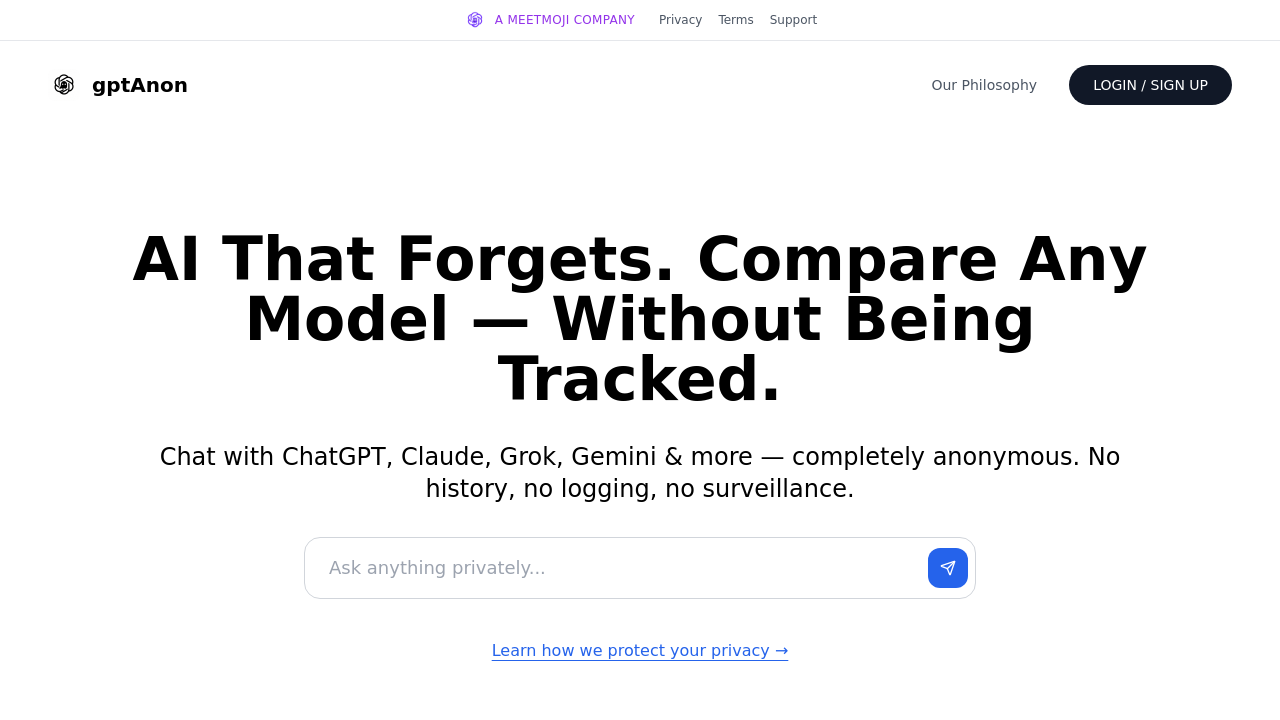Click the LOGIN / SIGN UP button
The image size is (1280, 720).
pyautogui.click(x=1150, y=84)
